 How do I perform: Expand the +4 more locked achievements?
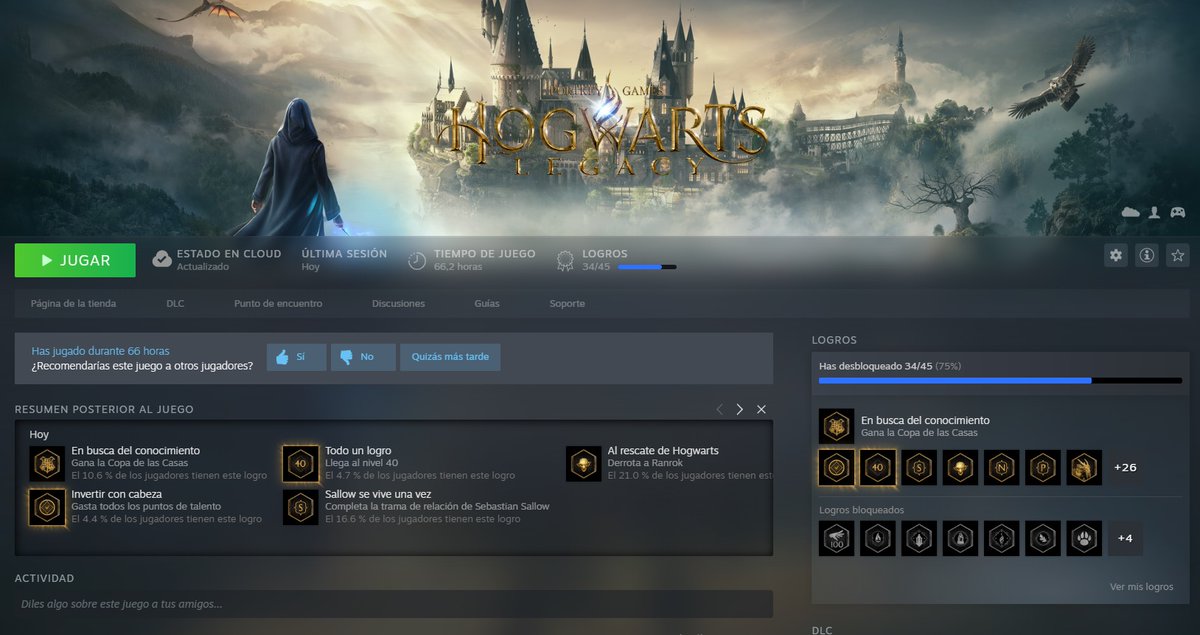click(1125, 538)
